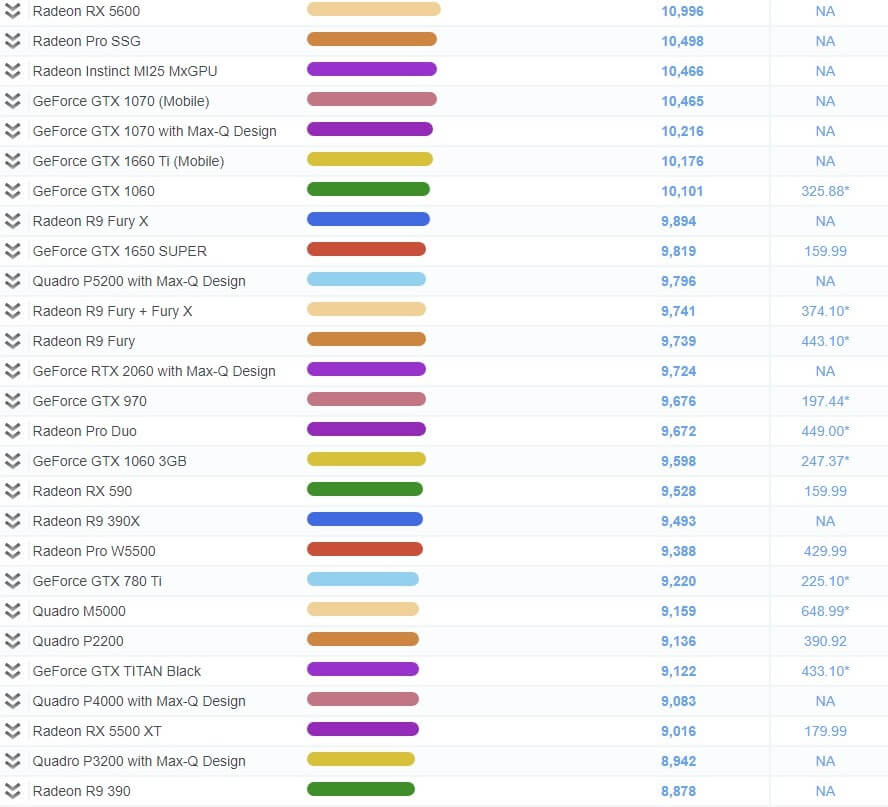Open Quadro P3200 with Max-Q Design link
The height and width of the screenshot is (807, 888).
139,762
